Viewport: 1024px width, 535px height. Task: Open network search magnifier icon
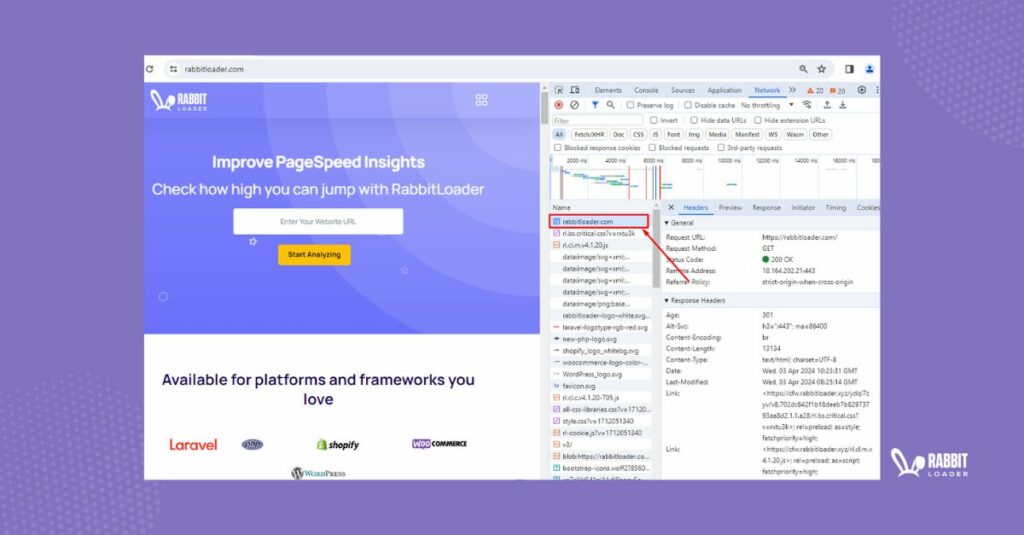(x=610, y=105)
